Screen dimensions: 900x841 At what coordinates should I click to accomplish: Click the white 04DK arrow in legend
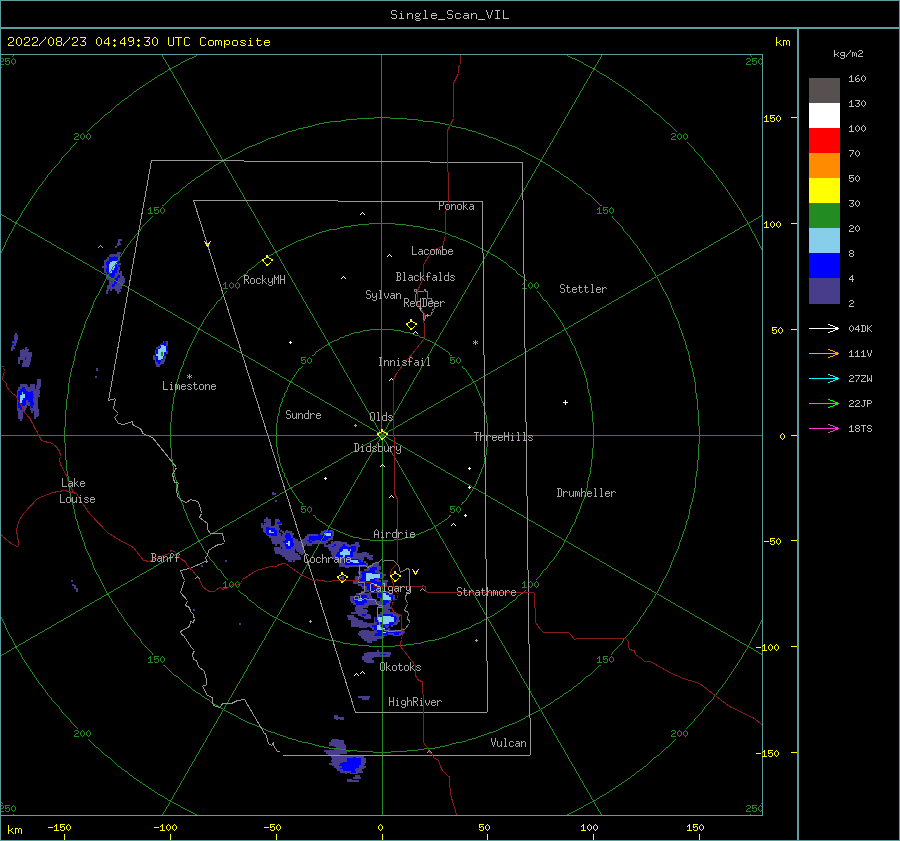[x=824, y=328]
